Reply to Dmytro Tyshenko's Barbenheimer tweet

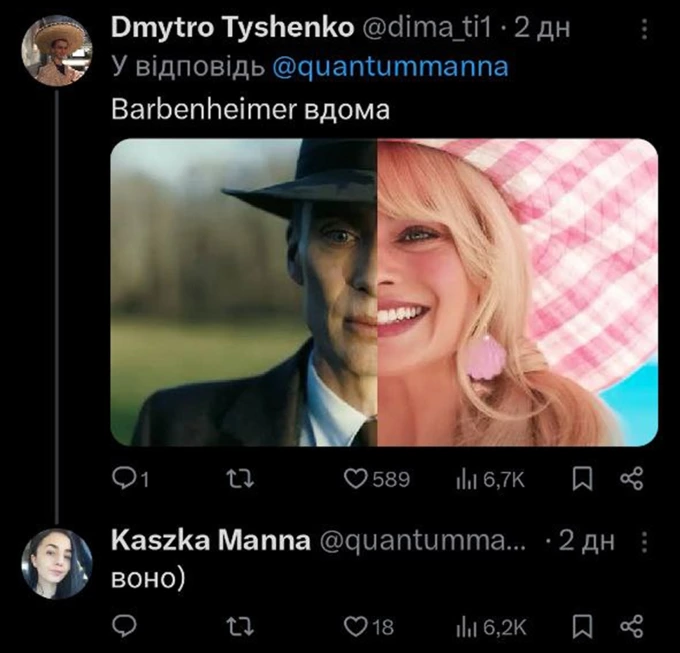(x=124, y=480)
